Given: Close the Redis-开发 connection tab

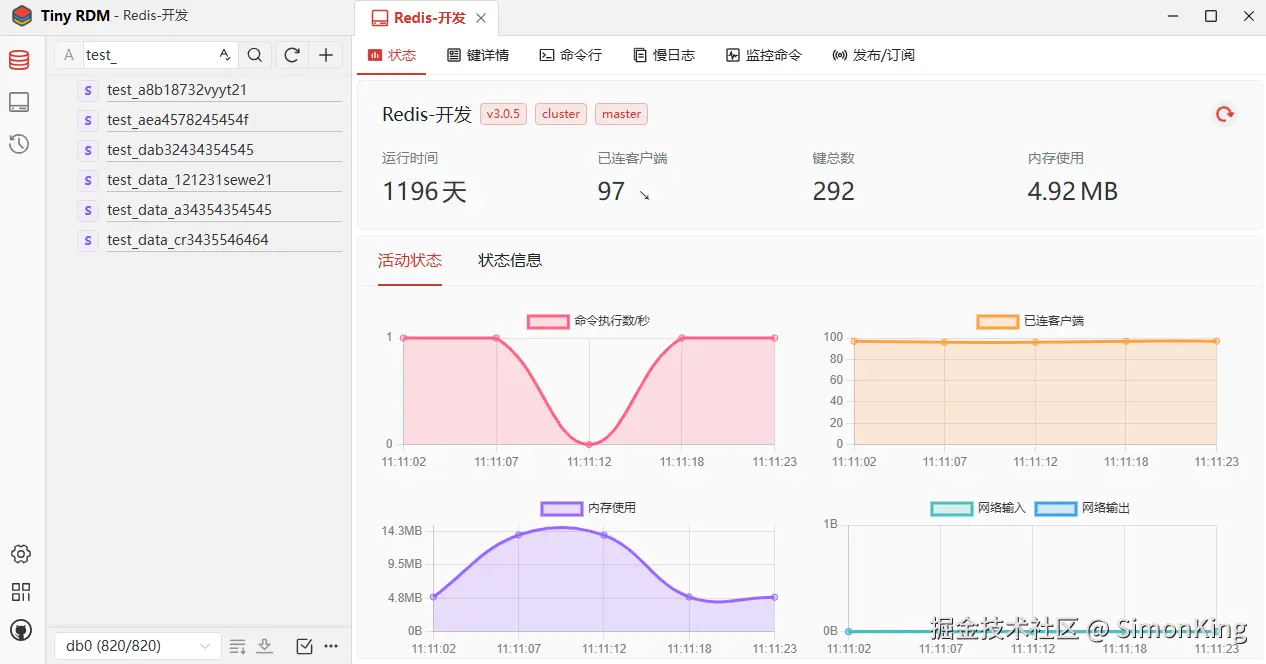Looking at the screenshot, I should (x=481, y=18).
